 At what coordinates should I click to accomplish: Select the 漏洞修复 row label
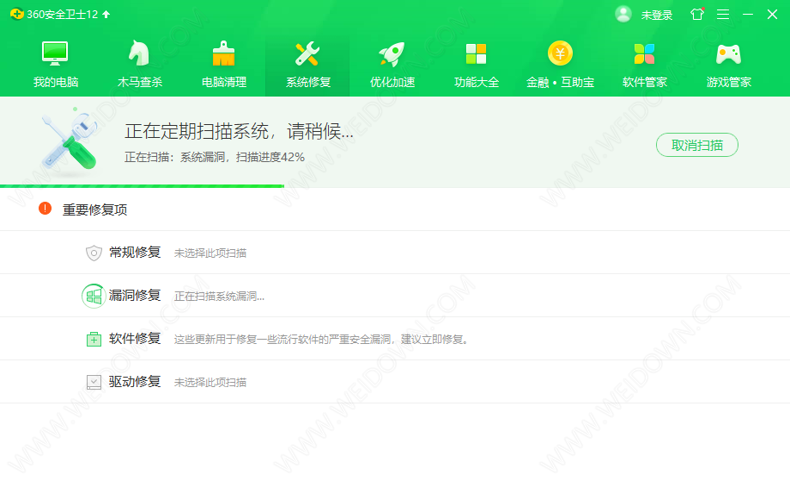pyautogui.click(x=135, y=295)
